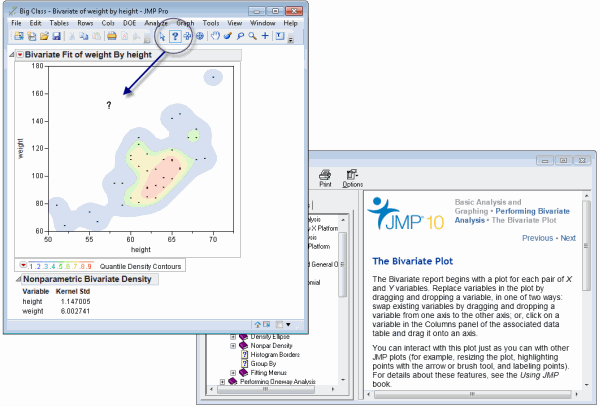Click the window-with-arrow icon in JMP status bar
600x407 pixels.
pyautogui.click(x=266, y=325)
